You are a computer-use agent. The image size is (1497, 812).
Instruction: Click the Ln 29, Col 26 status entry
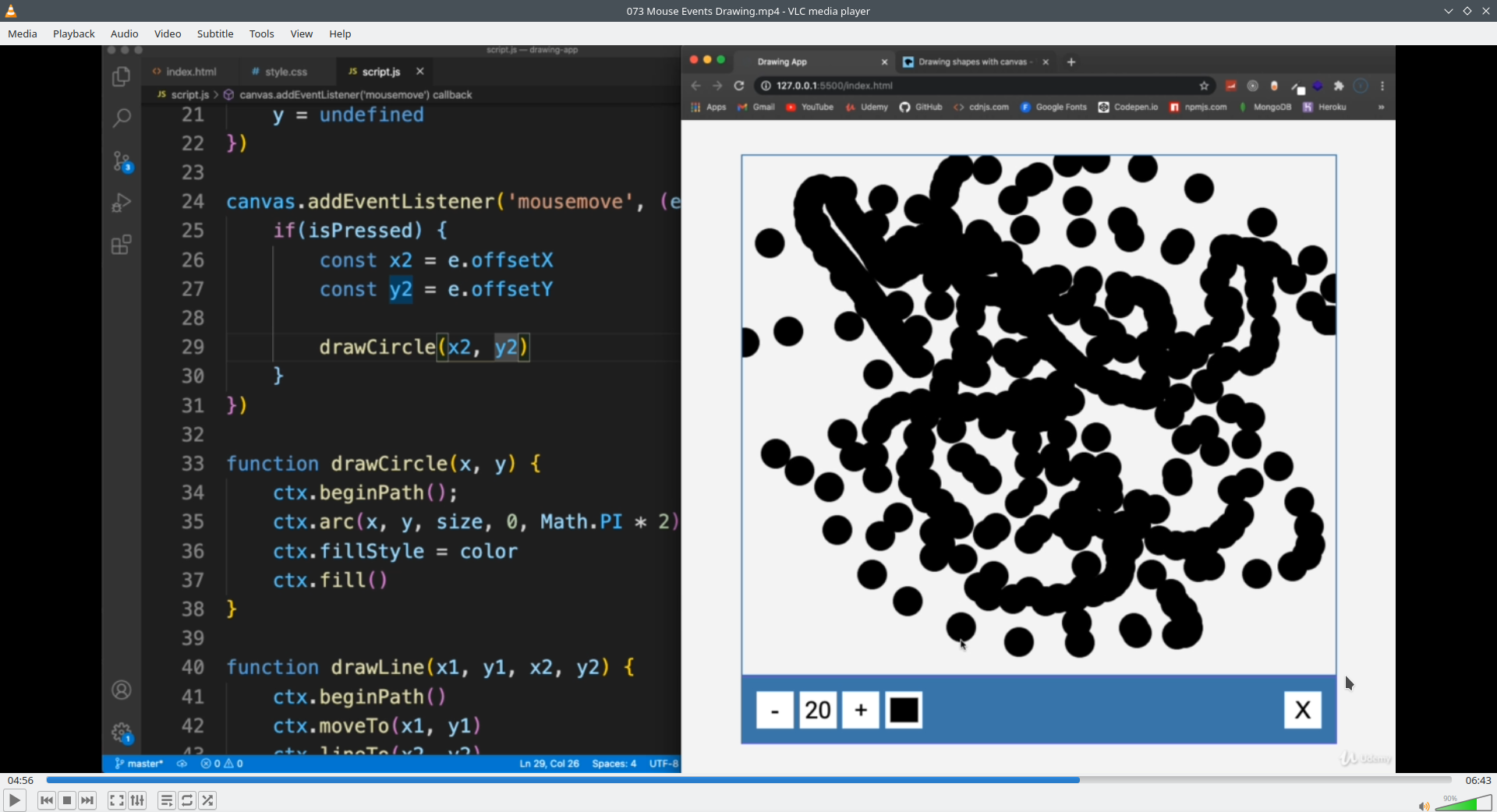click(x=549, y=764)
